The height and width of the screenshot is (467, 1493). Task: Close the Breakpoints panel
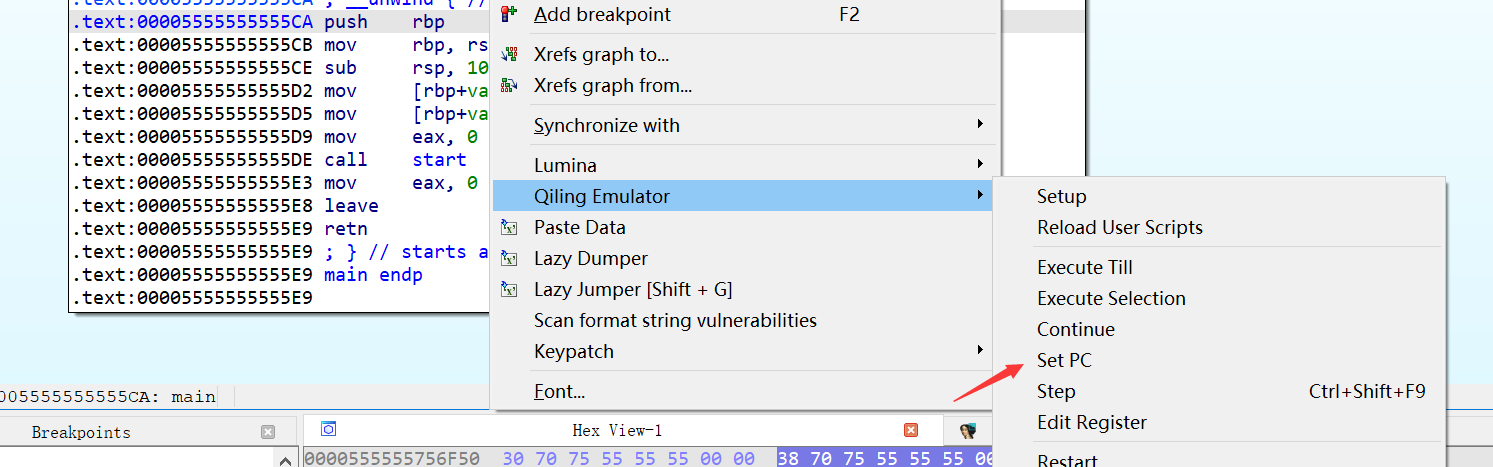[x=268, y=432]
